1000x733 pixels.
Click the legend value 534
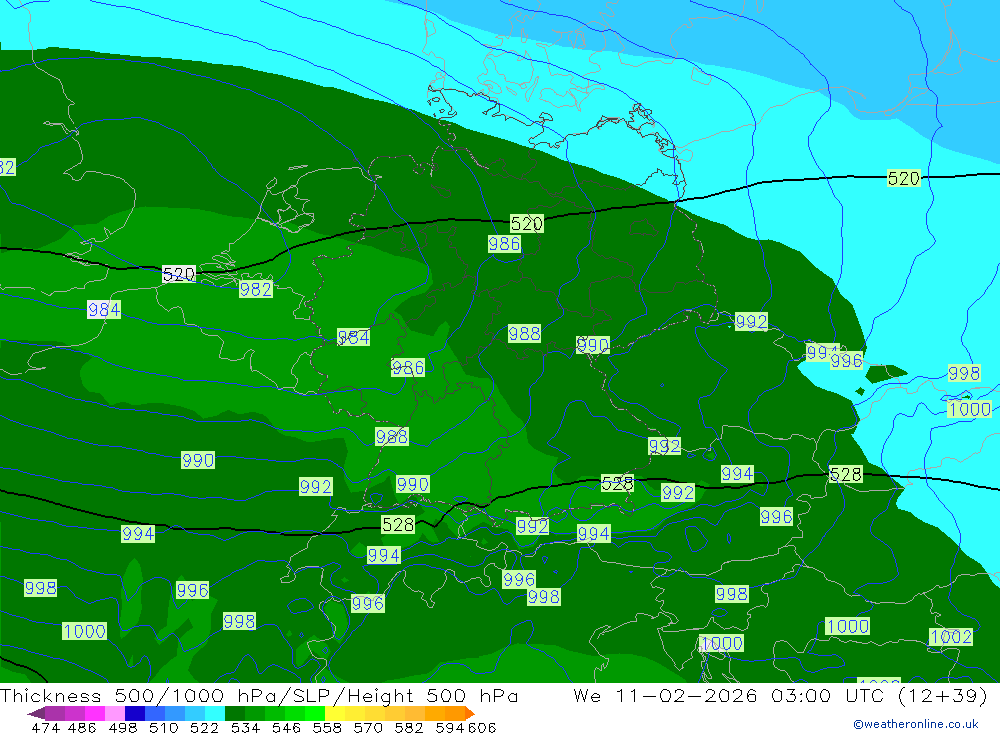click(246, 728)
